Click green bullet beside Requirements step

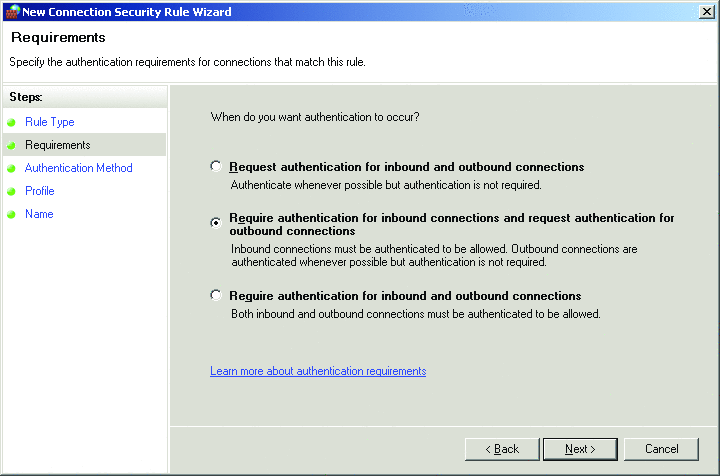coord(12,145)
